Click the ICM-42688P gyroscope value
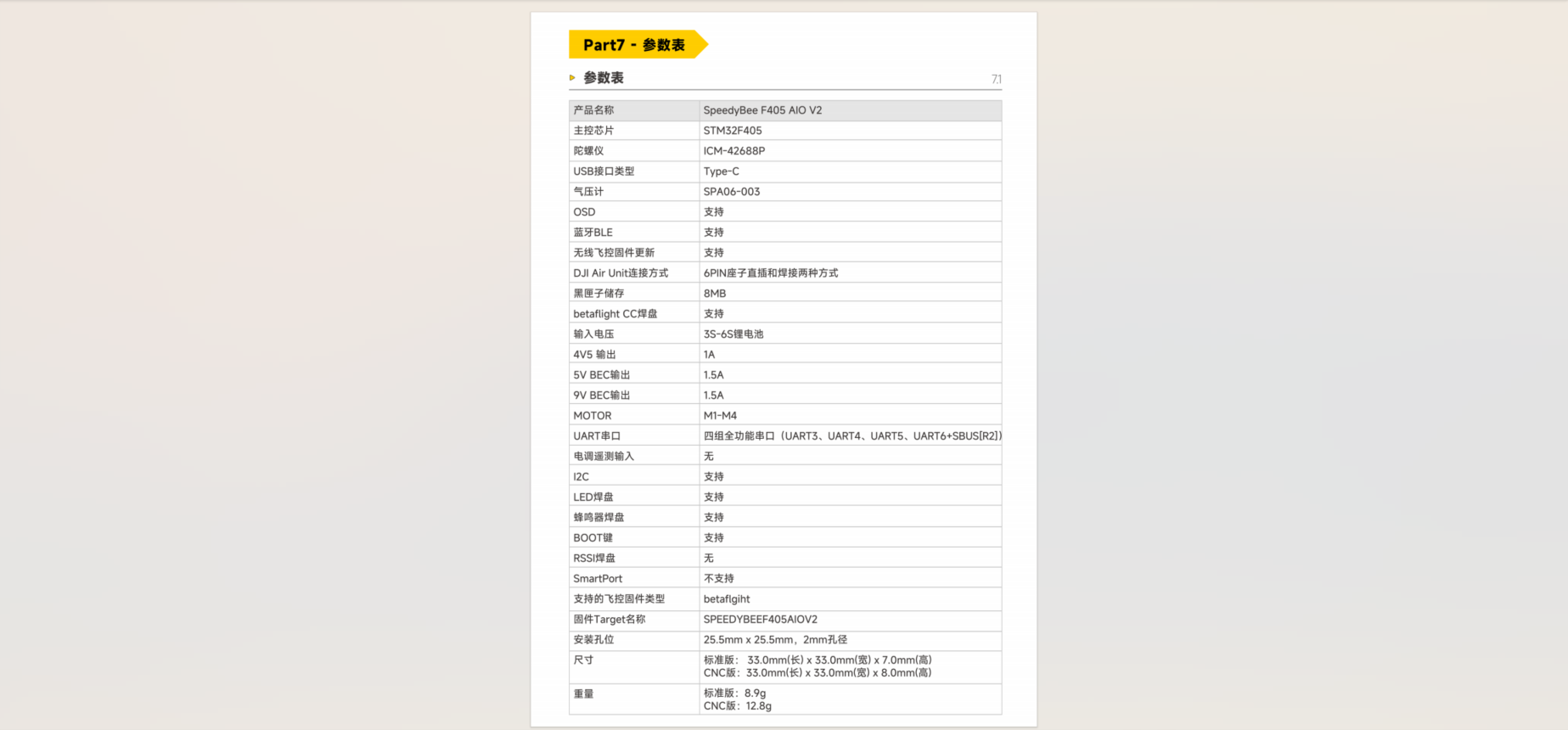 (x=733, y=151)
